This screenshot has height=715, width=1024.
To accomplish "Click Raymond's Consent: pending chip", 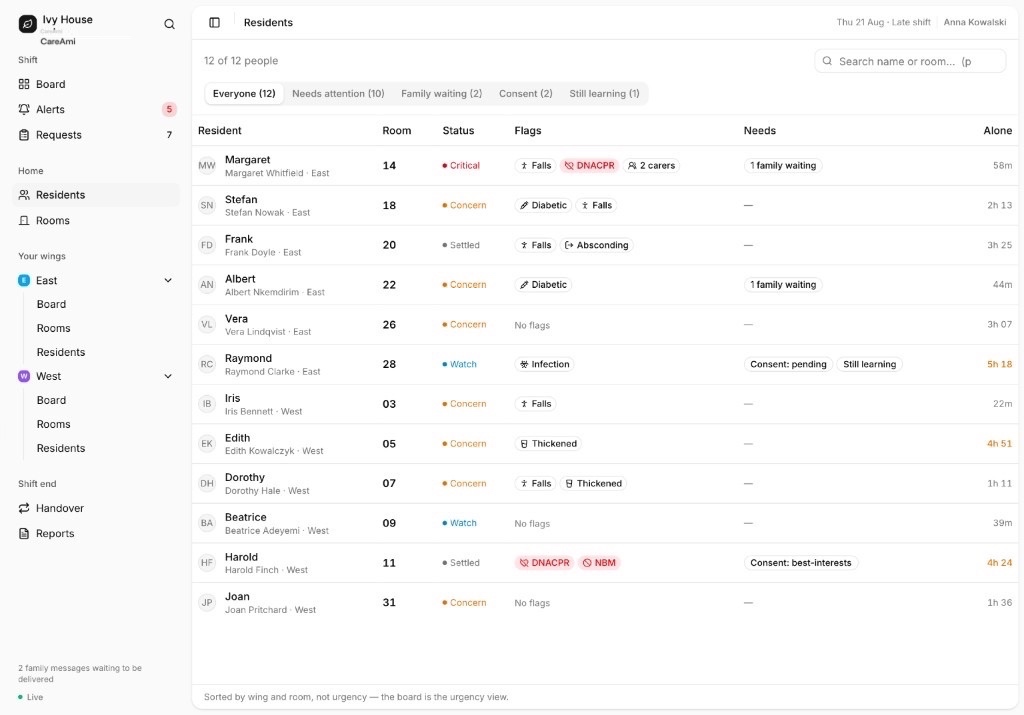I will (788, 364).
